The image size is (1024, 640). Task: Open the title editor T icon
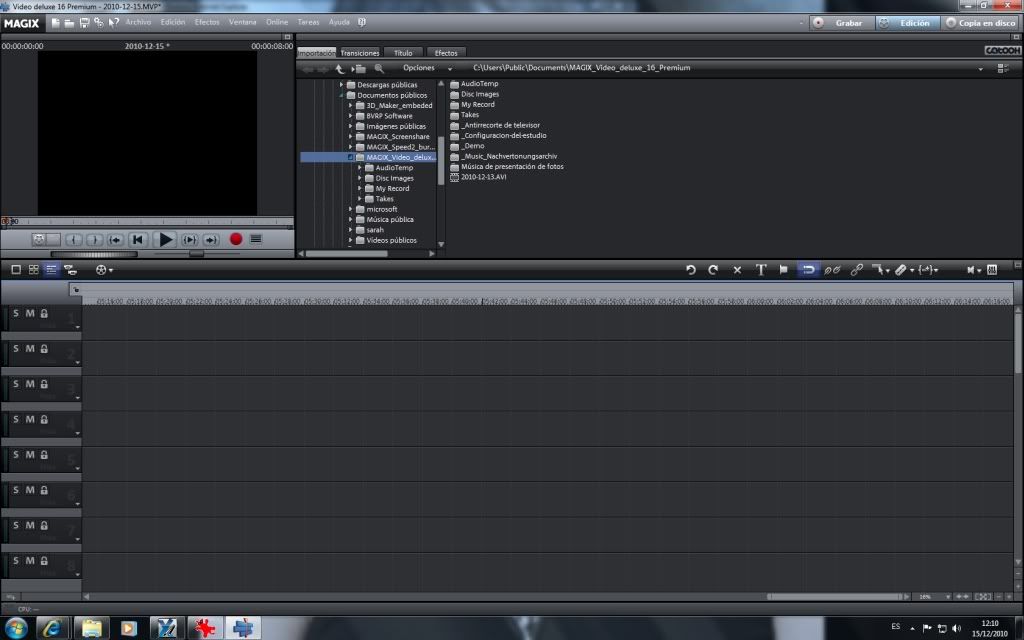pos(761,270)
